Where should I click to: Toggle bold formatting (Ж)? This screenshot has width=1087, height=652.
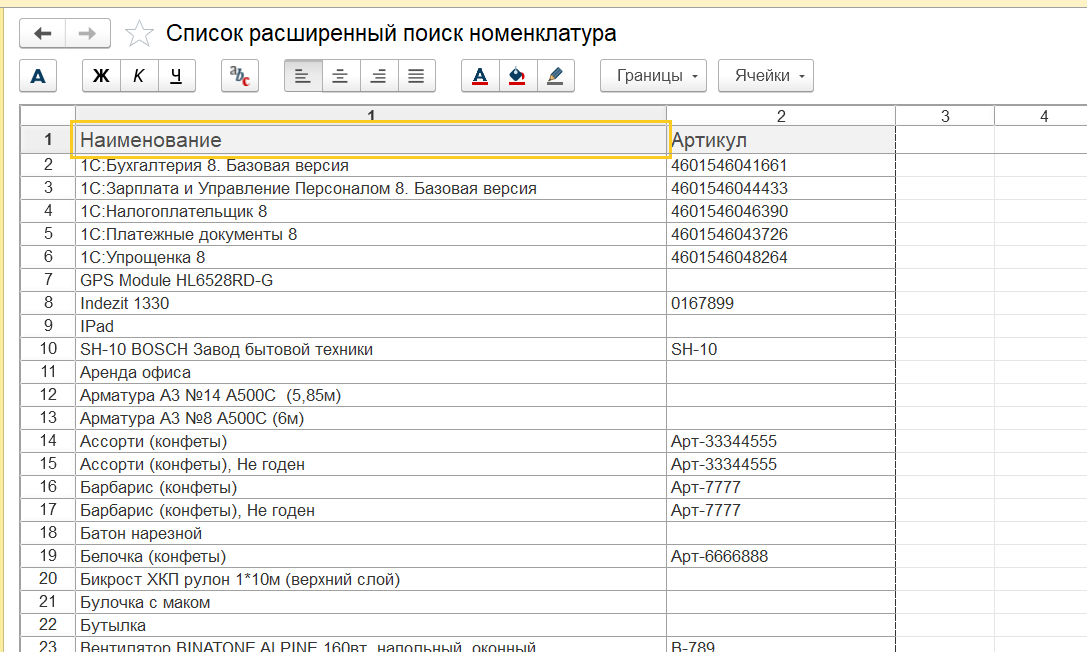101,76
